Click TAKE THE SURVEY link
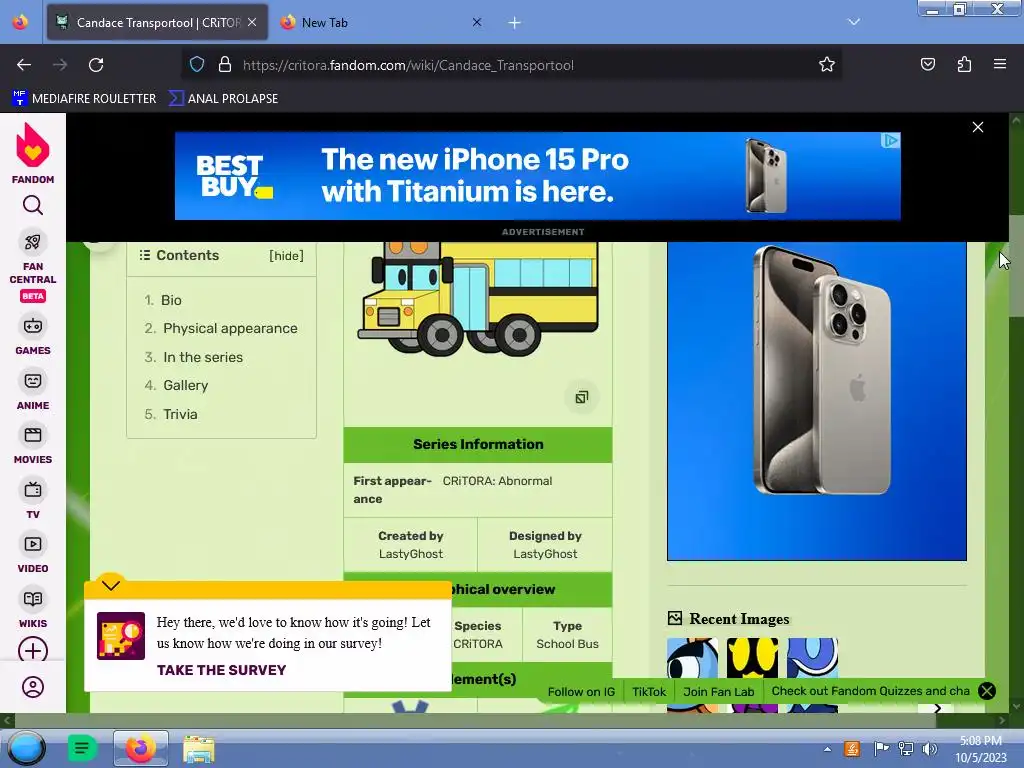Screen dimensions: 1024x768 (221, 670)
